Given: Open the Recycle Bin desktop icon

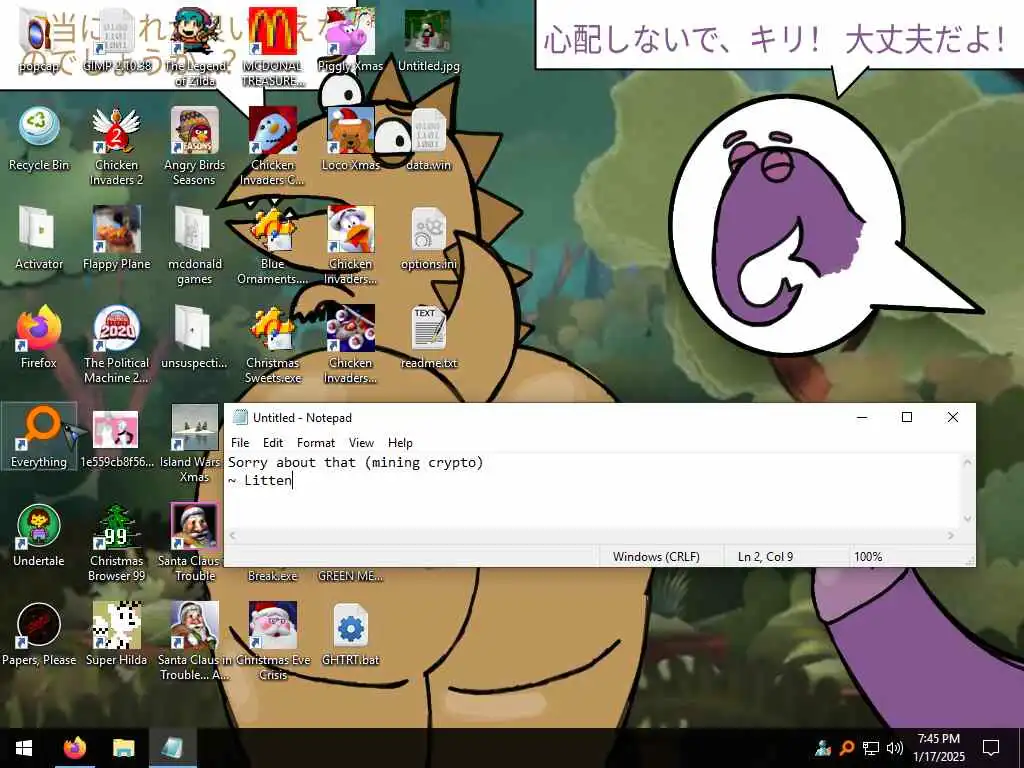Looking at the screenshot, I should [39, 139].
